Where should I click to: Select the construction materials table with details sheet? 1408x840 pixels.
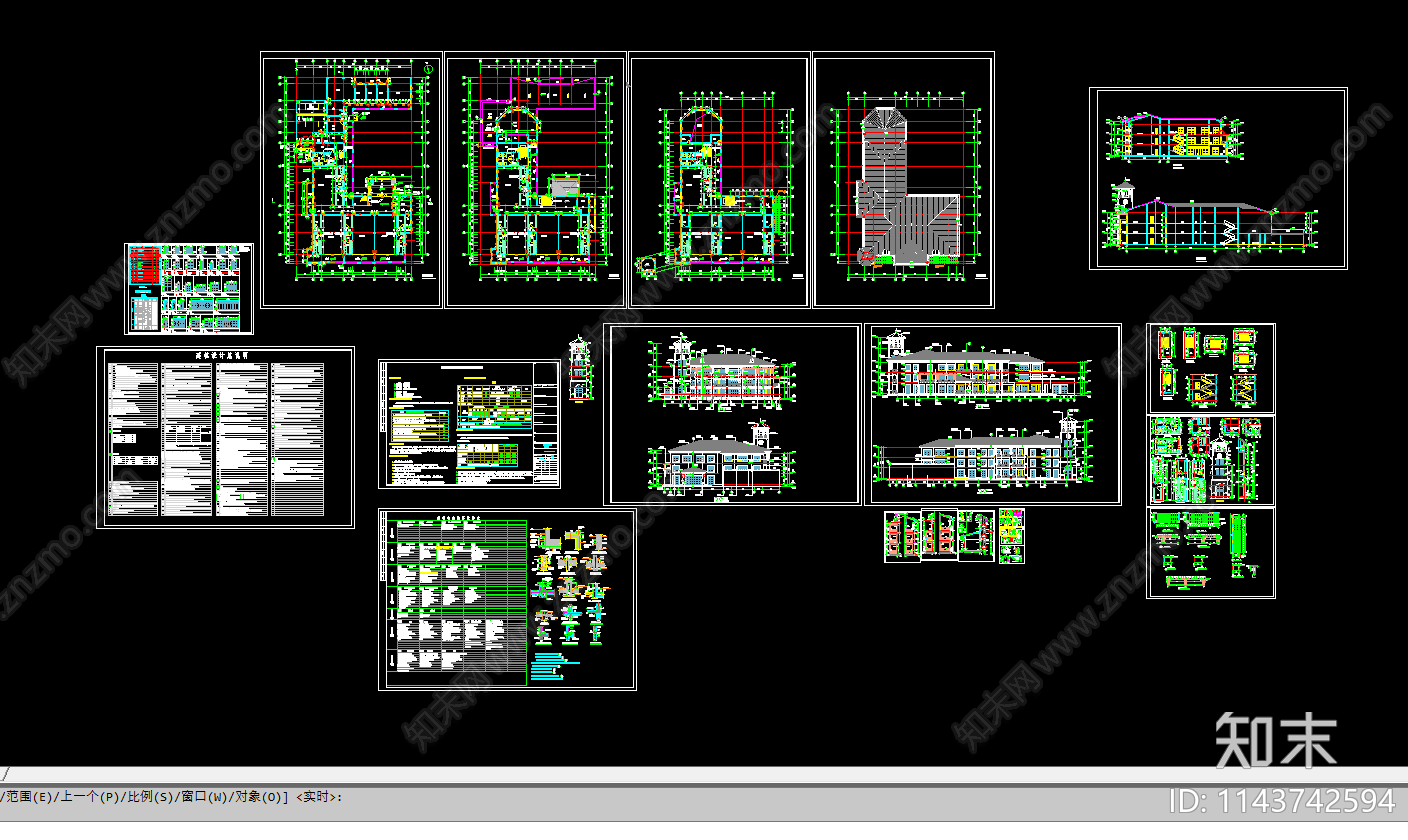[x=507, y=599]
